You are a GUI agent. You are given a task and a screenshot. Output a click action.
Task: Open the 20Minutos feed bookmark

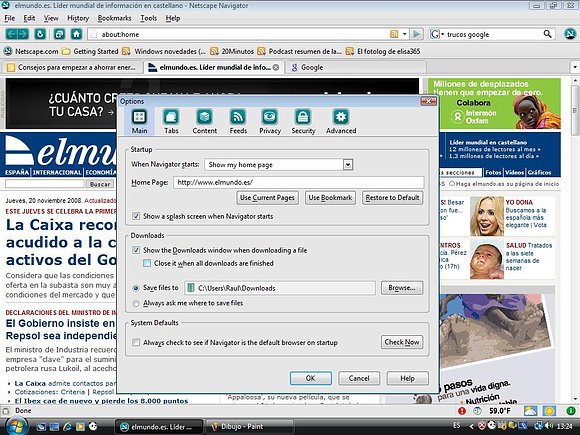point(232,51)
